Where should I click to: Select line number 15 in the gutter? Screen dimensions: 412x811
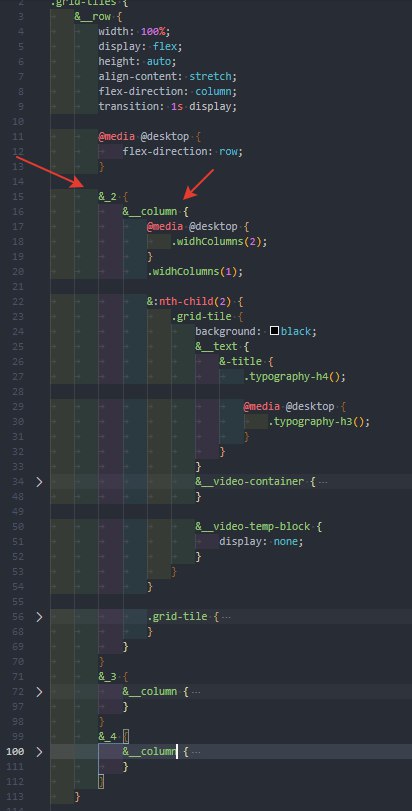click(x=18, y=197)
